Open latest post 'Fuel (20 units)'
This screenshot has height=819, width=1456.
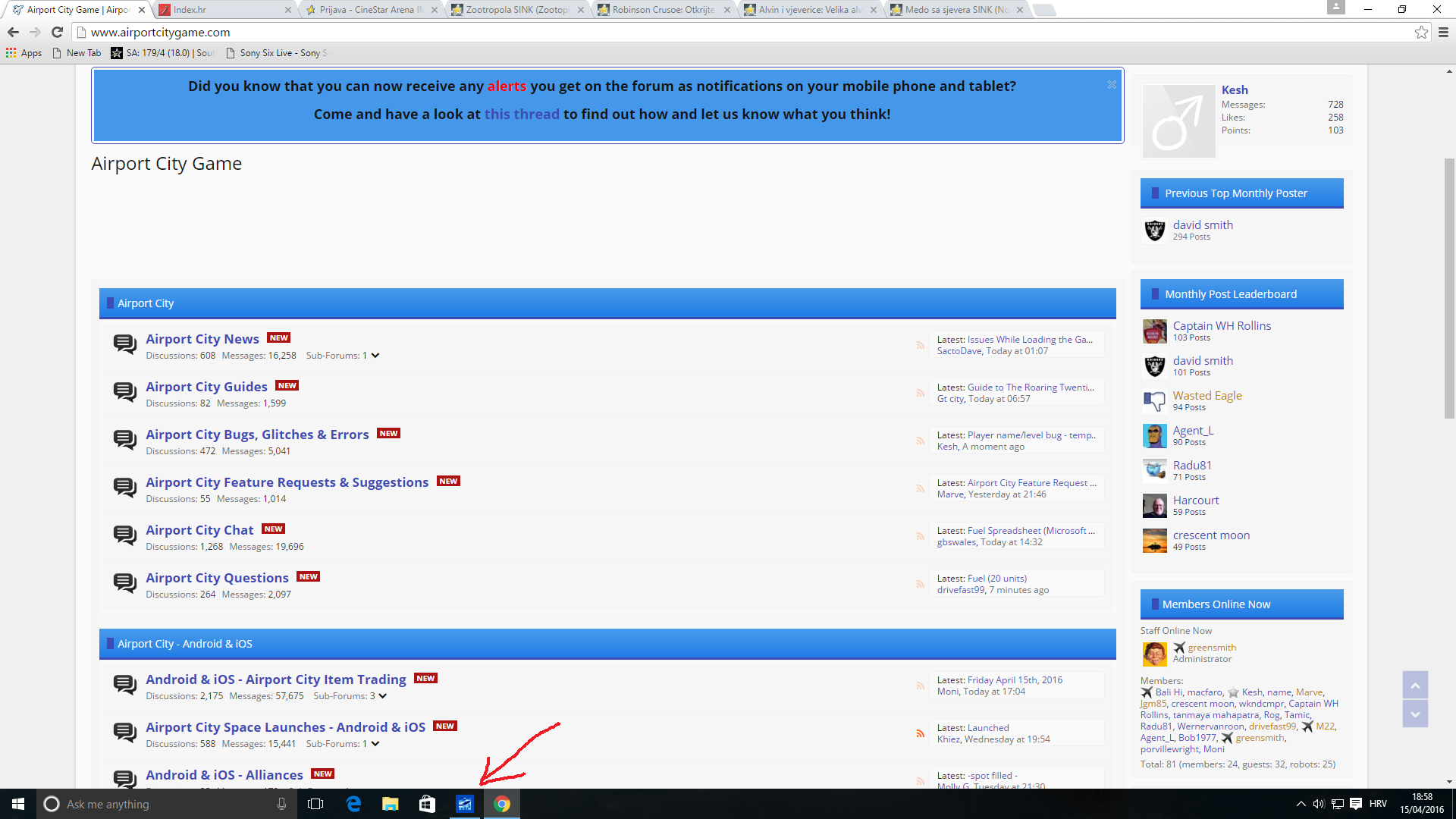coord(997,579)
